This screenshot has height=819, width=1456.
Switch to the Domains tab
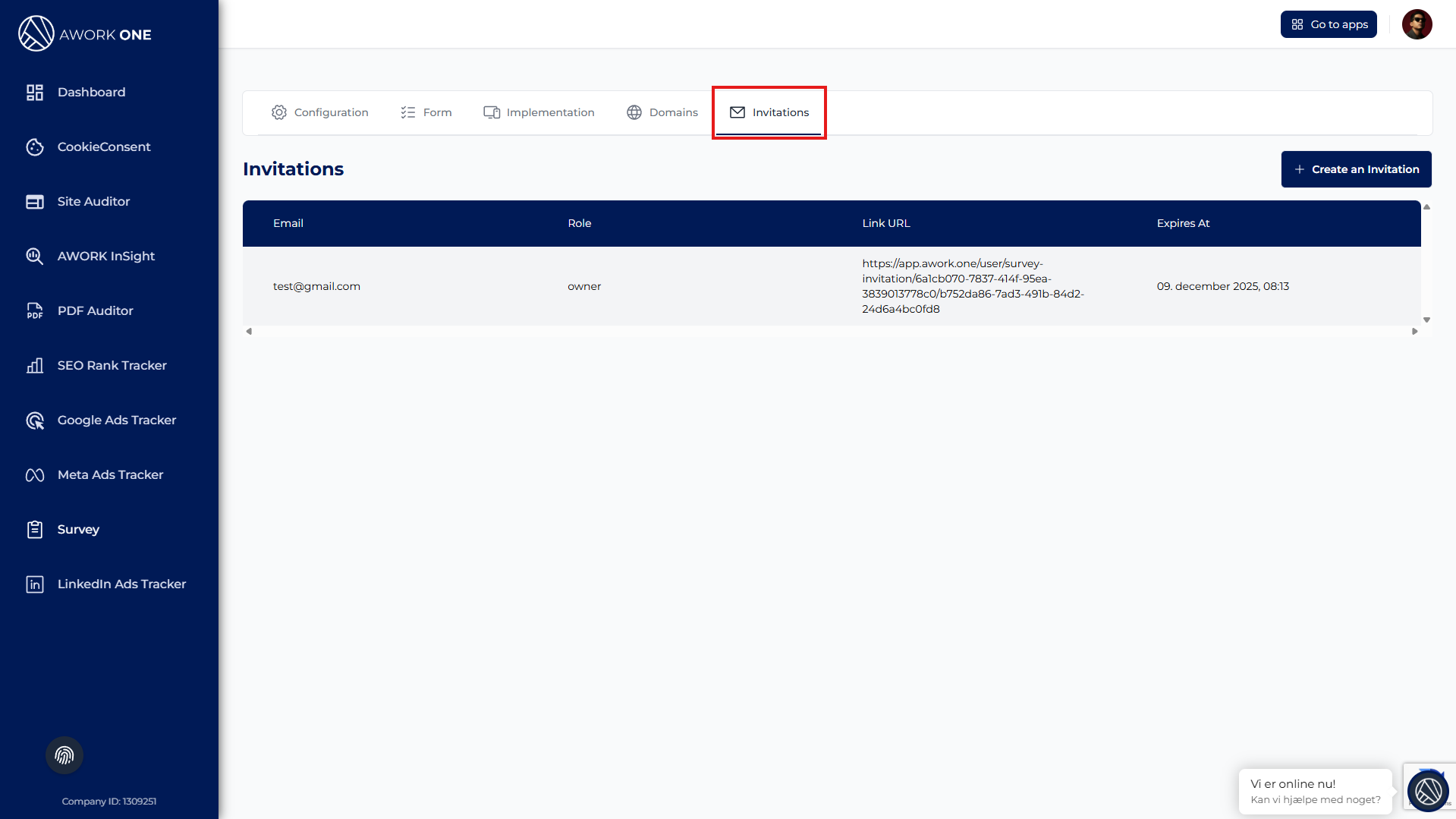point(662,112)
